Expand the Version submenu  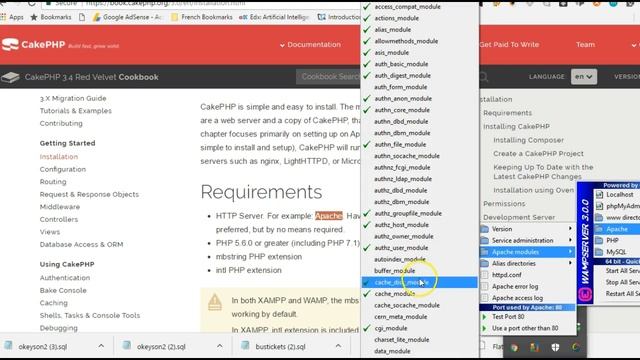pyautogui.click(x=527, y=229)
